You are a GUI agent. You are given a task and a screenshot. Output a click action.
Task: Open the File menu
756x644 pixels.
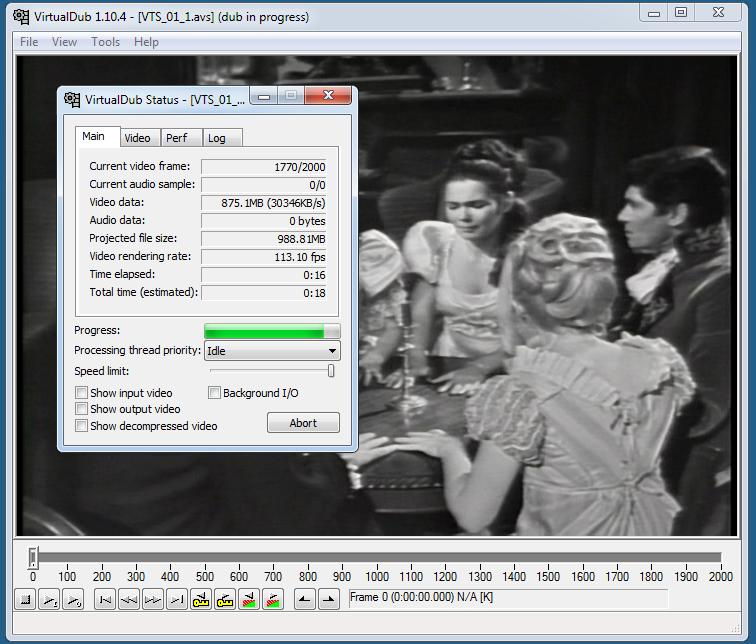coord(29,42)
